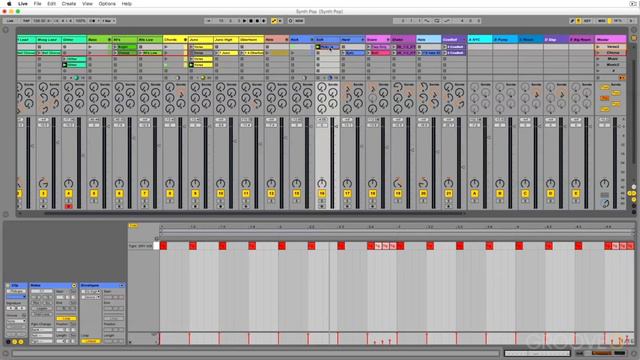Click the yellow Linked button in Envelopes
640x360 pixels.
(91, 341)
